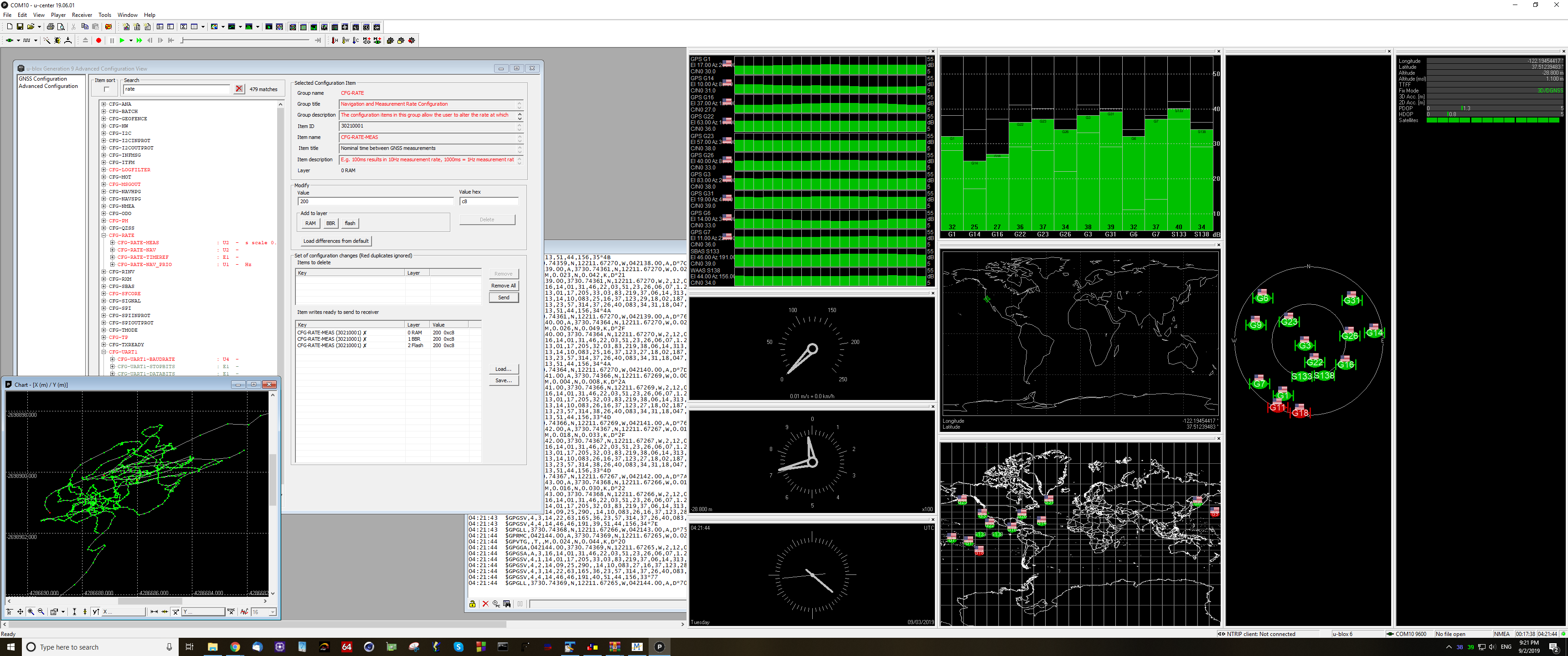Viewport: 1568px width, 656px height.
Task: Click the Chart window horizontal scrollbar thumb
Action: click(150, 601)
